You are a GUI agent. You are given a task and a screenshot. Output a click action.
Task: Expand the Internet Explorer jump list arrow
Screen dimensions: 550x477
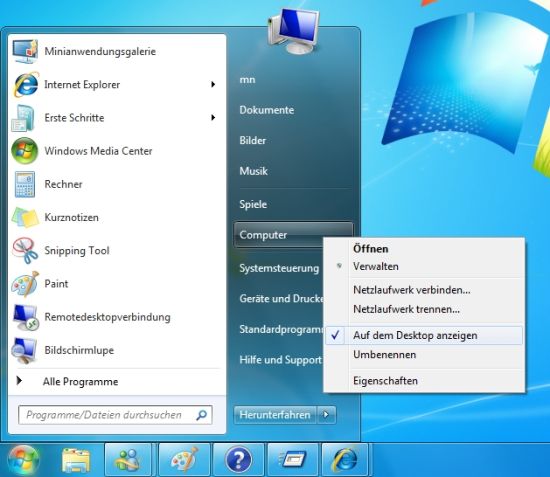point(213,85)
